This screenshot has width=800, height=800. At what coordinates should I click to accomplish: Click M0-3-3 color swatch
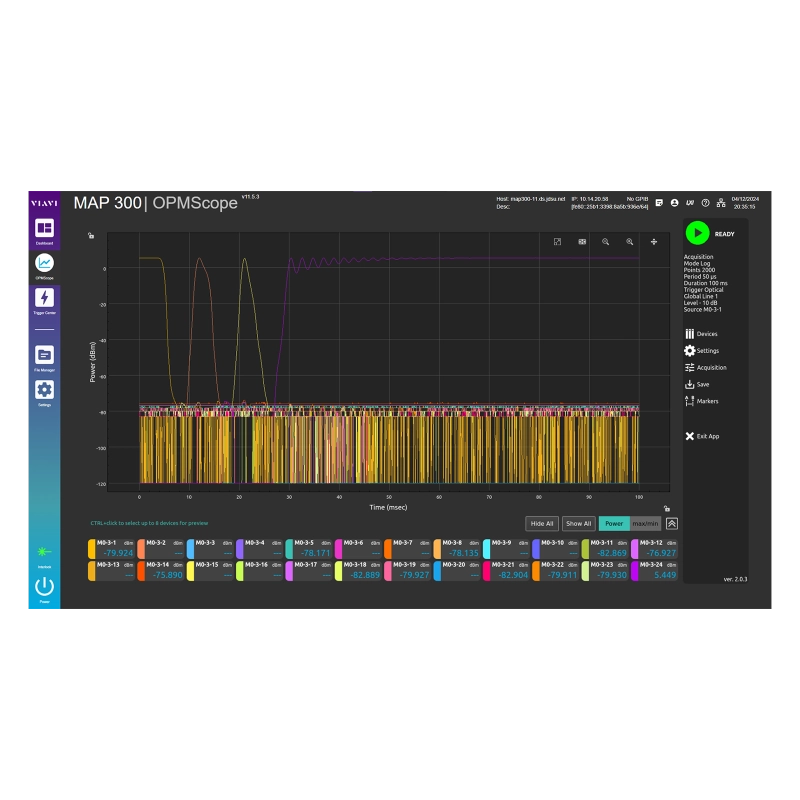[190, 548]
